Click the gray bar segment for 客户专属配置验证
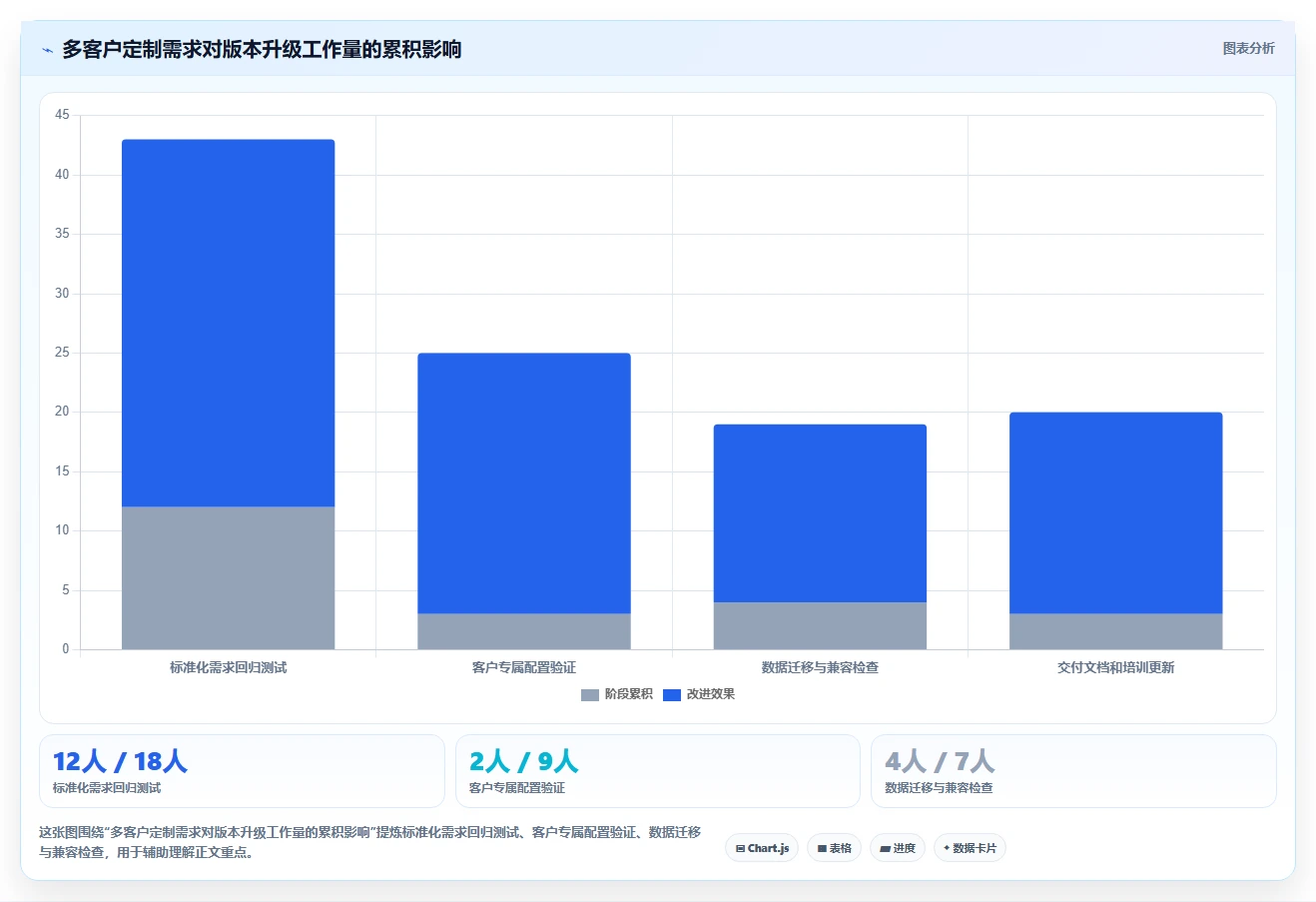The height and width of the screenshot is (902, 1316). (524, 631)
